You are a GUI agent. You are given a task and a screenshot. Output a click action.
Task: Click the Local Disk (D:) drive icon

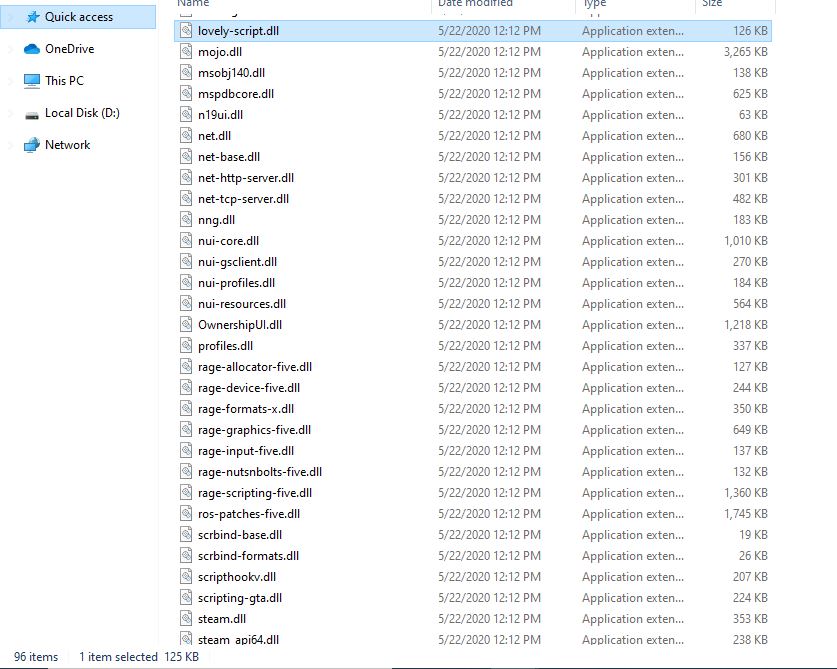point(32,115)
